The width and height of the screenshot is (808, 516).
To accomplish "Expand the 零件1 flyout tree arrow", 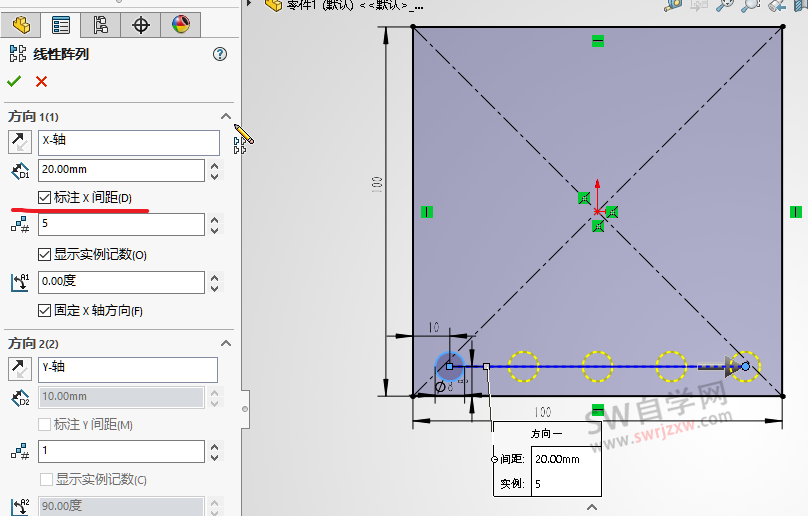I will (249, 3).
